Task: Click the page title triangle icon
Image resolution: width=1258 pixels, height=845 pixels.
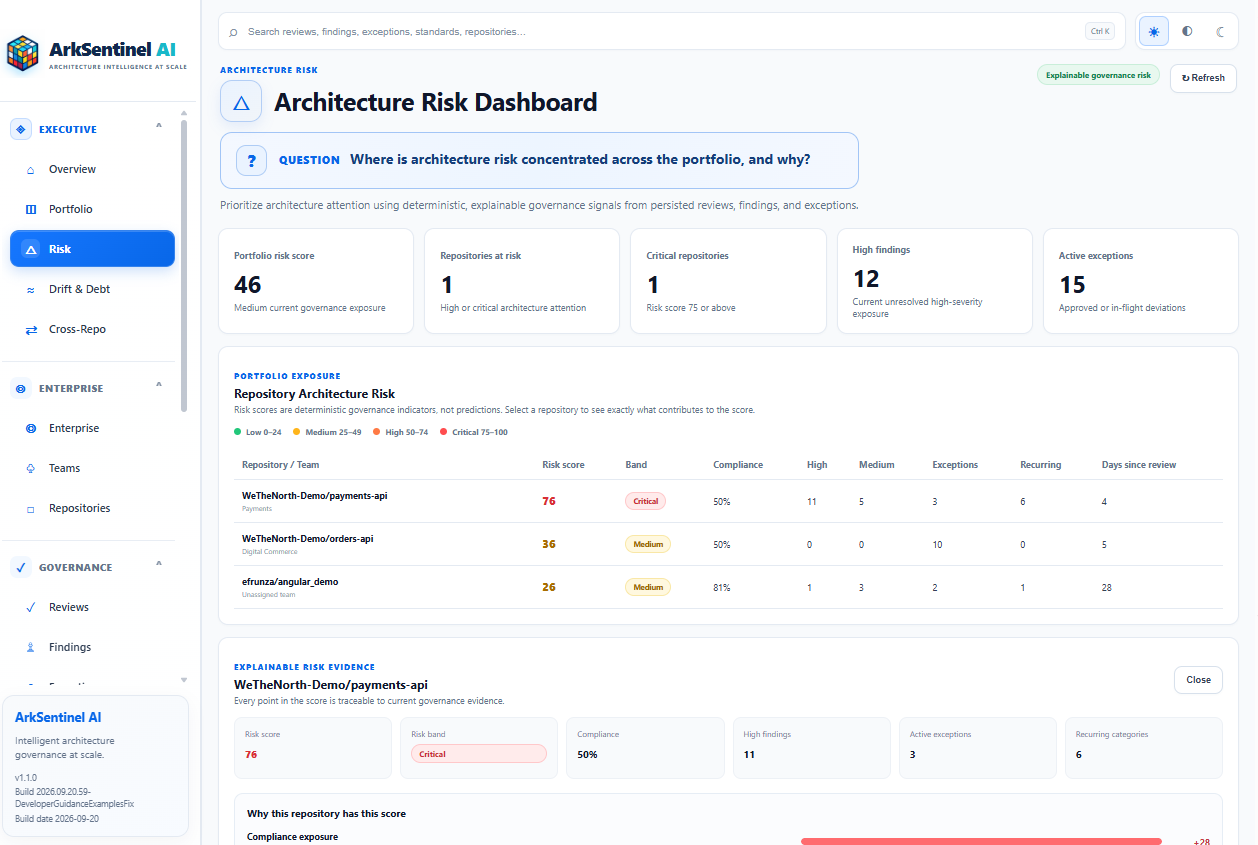Action: [x=241, y=102]
